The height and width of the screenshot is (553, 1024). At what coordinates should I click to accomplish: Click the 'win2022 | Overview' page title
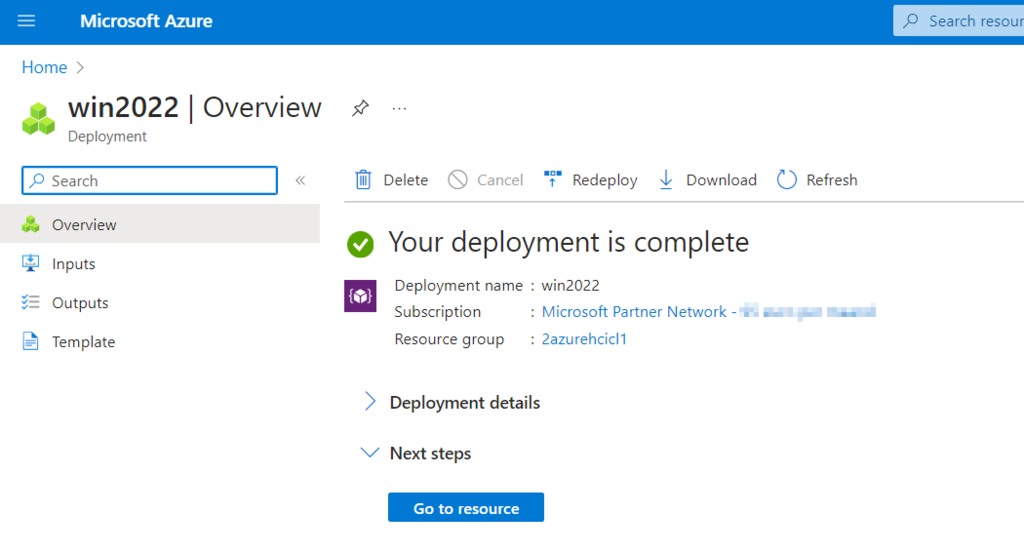[x=195, y=107]
